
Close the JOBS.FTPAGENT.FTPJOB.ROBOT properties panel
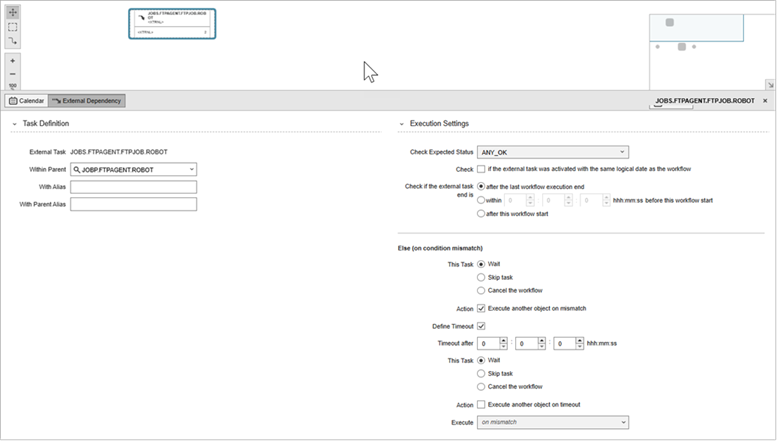pyautogui.click(x=765, y=101)
